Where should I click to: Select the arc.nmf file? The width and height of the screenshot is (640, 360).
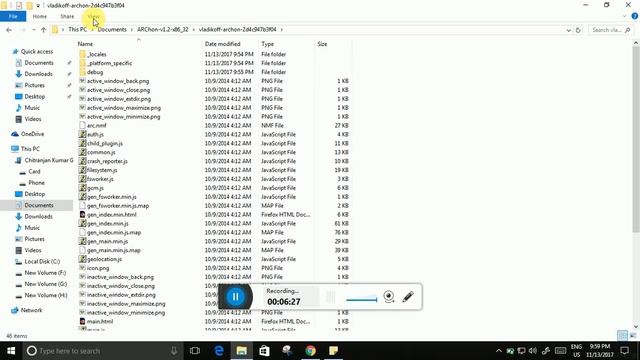(96, 126)
